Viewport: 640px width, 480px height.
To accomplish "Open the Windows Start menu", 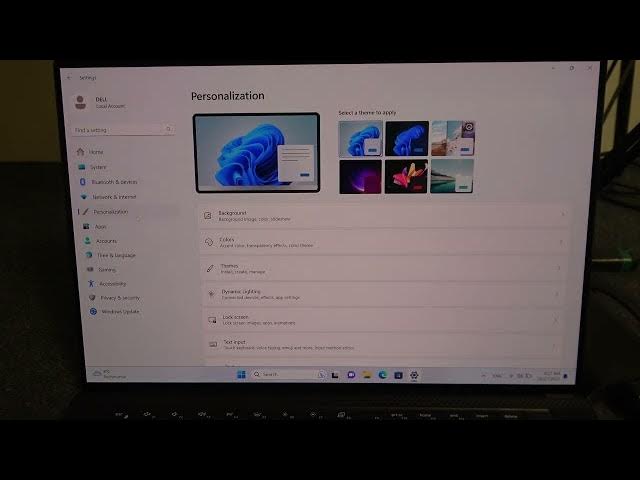I will pos(241,374).
